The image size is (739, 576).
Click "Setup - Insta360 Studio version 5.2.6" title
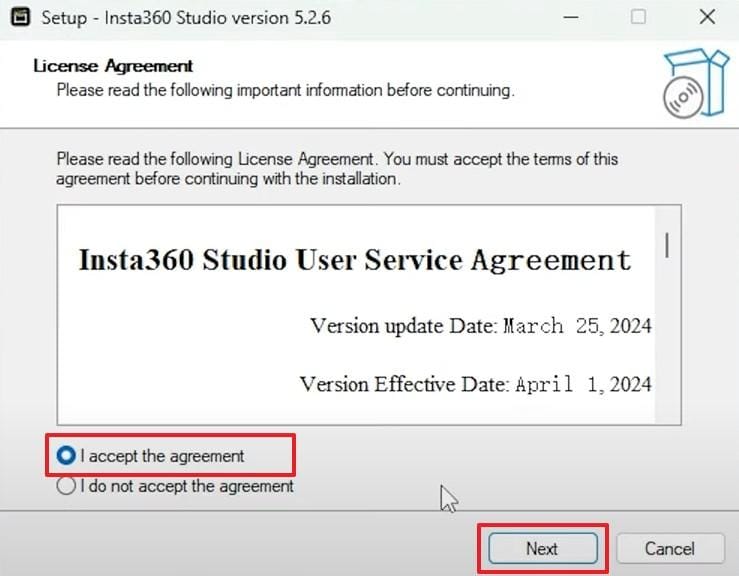(186, 18)
